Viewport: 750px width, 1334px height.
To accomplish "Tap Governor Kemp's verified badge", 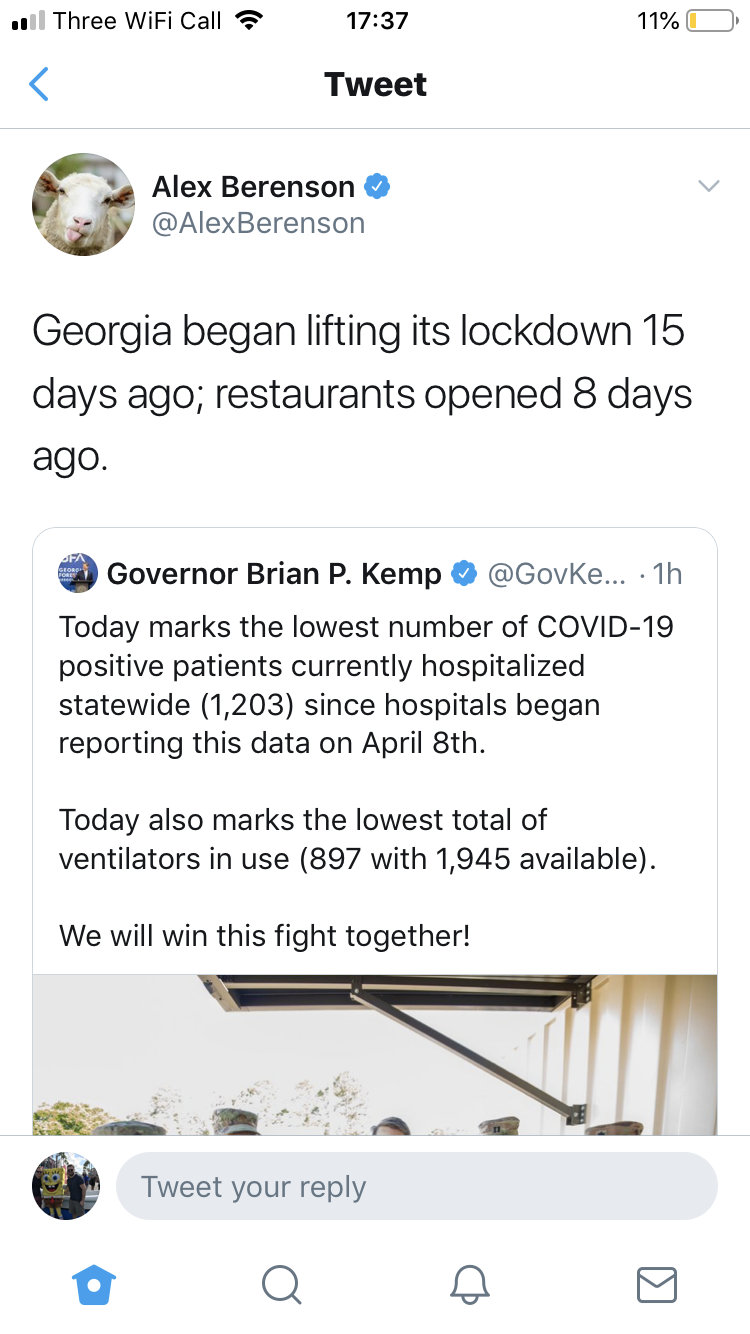I will (463, 573).
